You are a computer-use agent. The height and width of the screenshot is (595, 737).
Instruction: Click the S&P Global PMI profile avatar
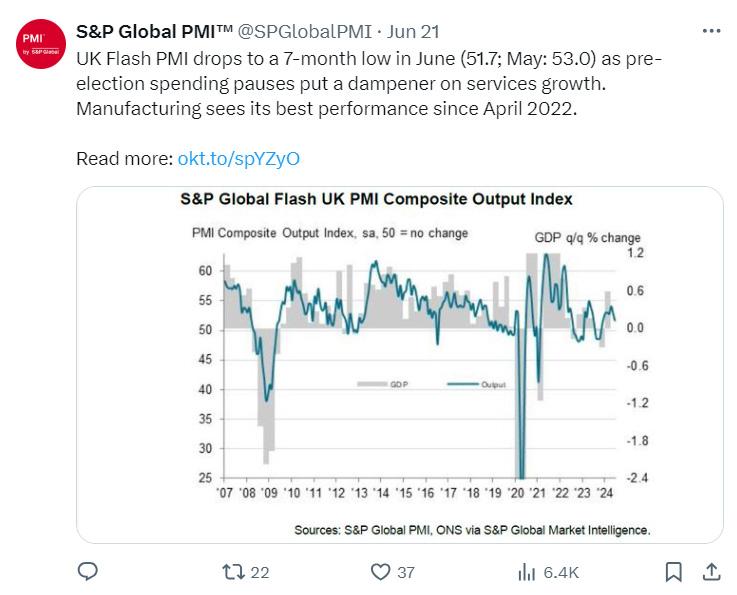[41, 44]
